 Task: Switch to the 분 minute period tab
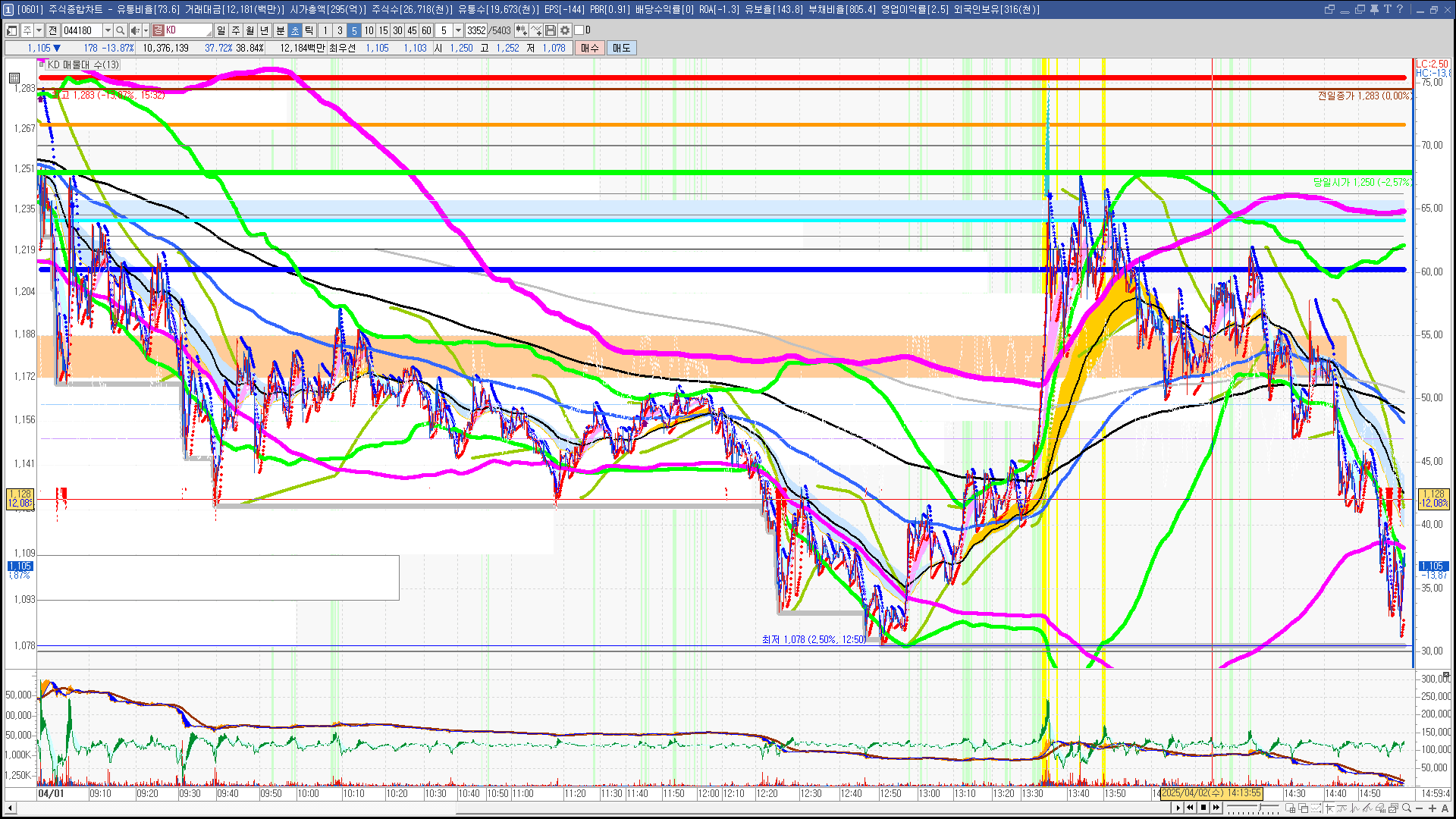tap(280, 30)
